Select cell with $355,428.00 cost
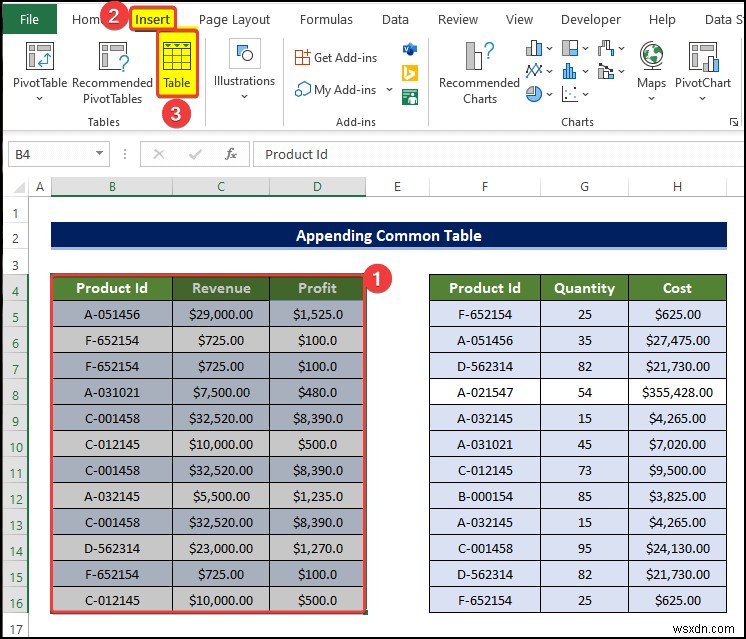 677,392
